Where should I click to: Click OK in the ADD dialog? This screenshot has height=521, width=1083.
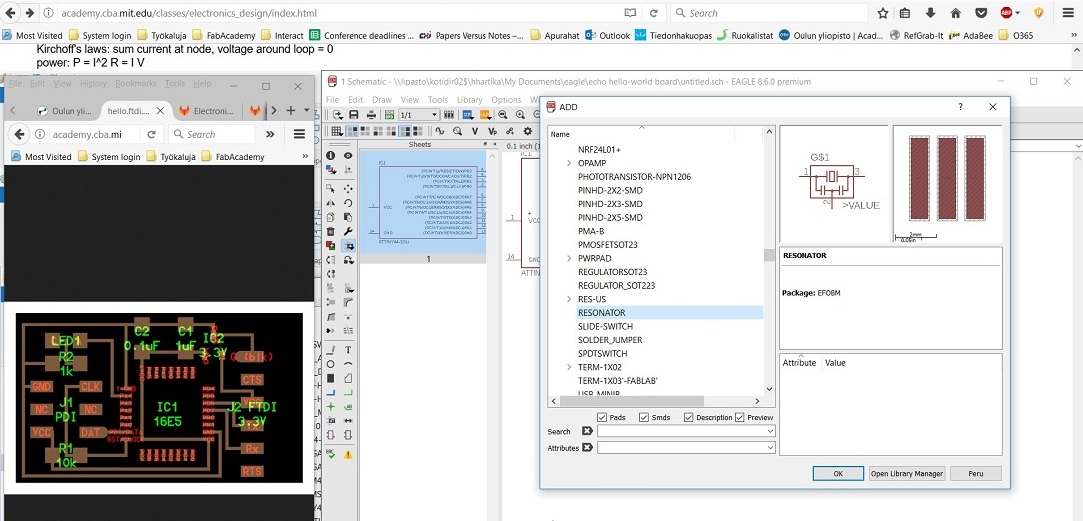click(838, 473)
